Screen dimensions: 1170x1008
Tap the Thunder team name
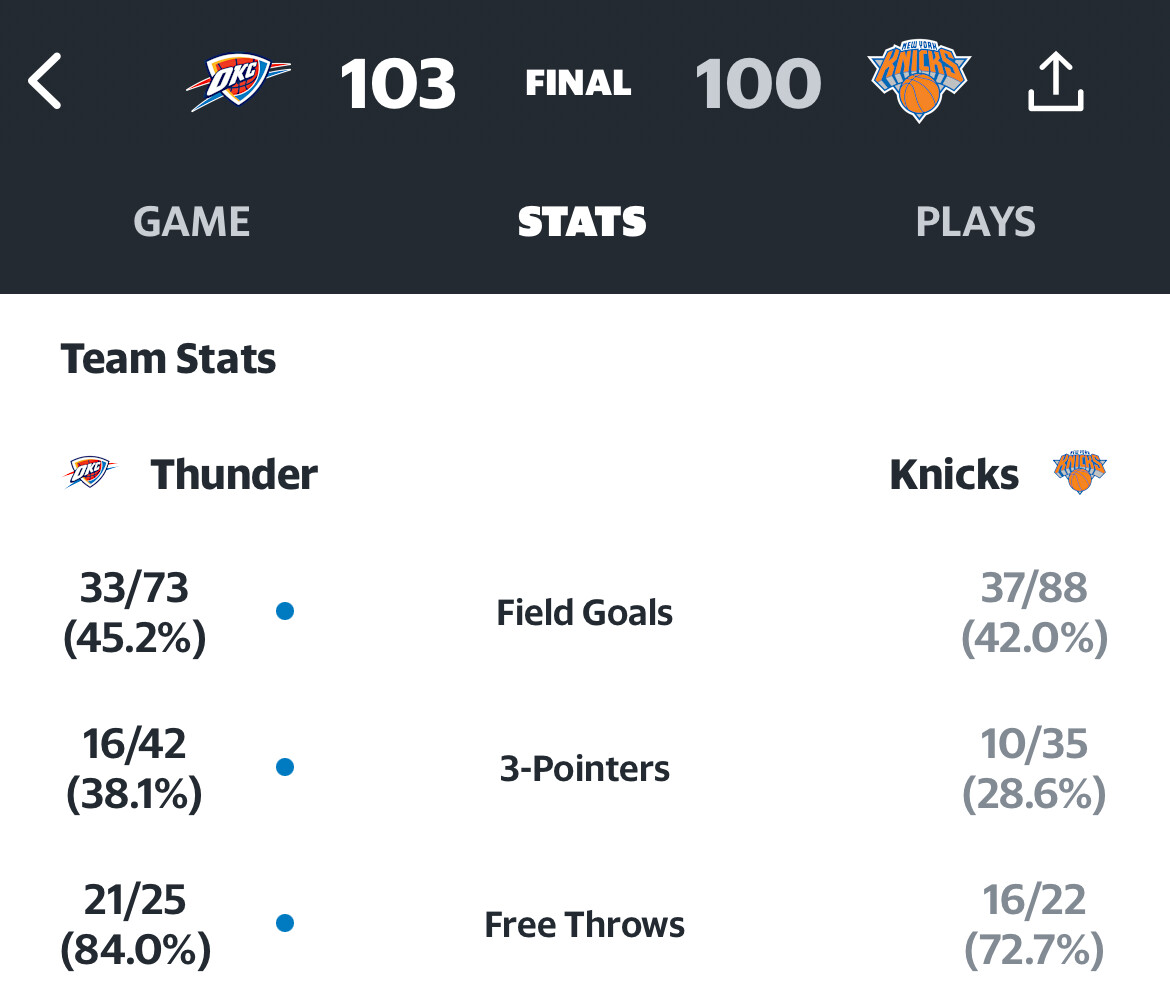[234, 474]
